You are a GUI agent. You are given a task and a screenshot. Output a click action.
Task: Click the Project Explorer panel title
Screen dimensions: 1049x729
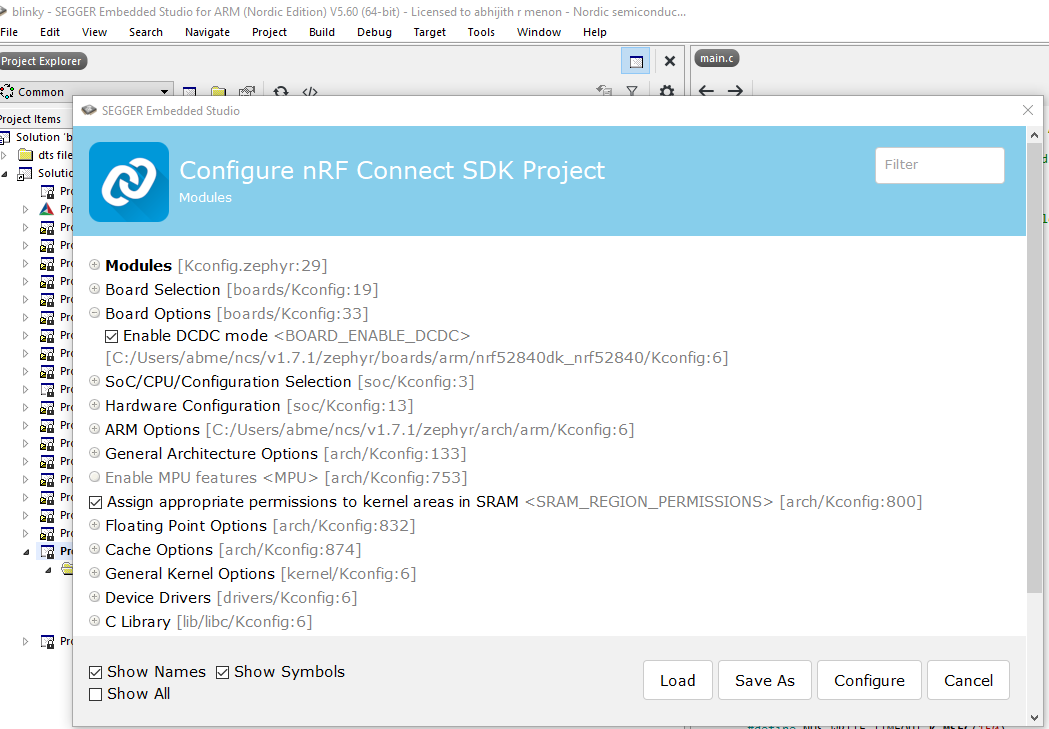tap(42, 62)
